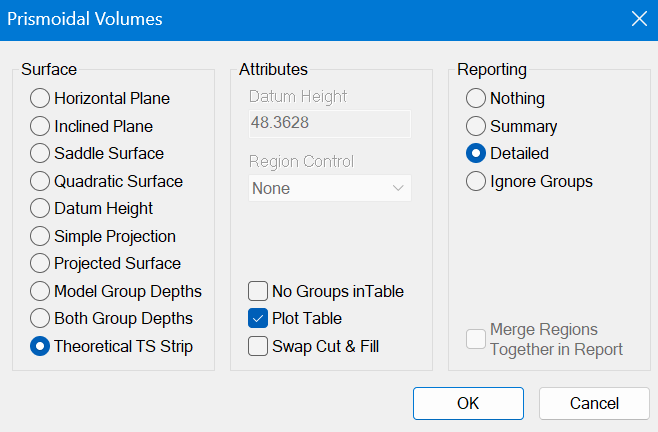Confirm dialog with OK button
The height and width of the screenshot is (432, 658).
pyautogui.click(x=468, y=403)
